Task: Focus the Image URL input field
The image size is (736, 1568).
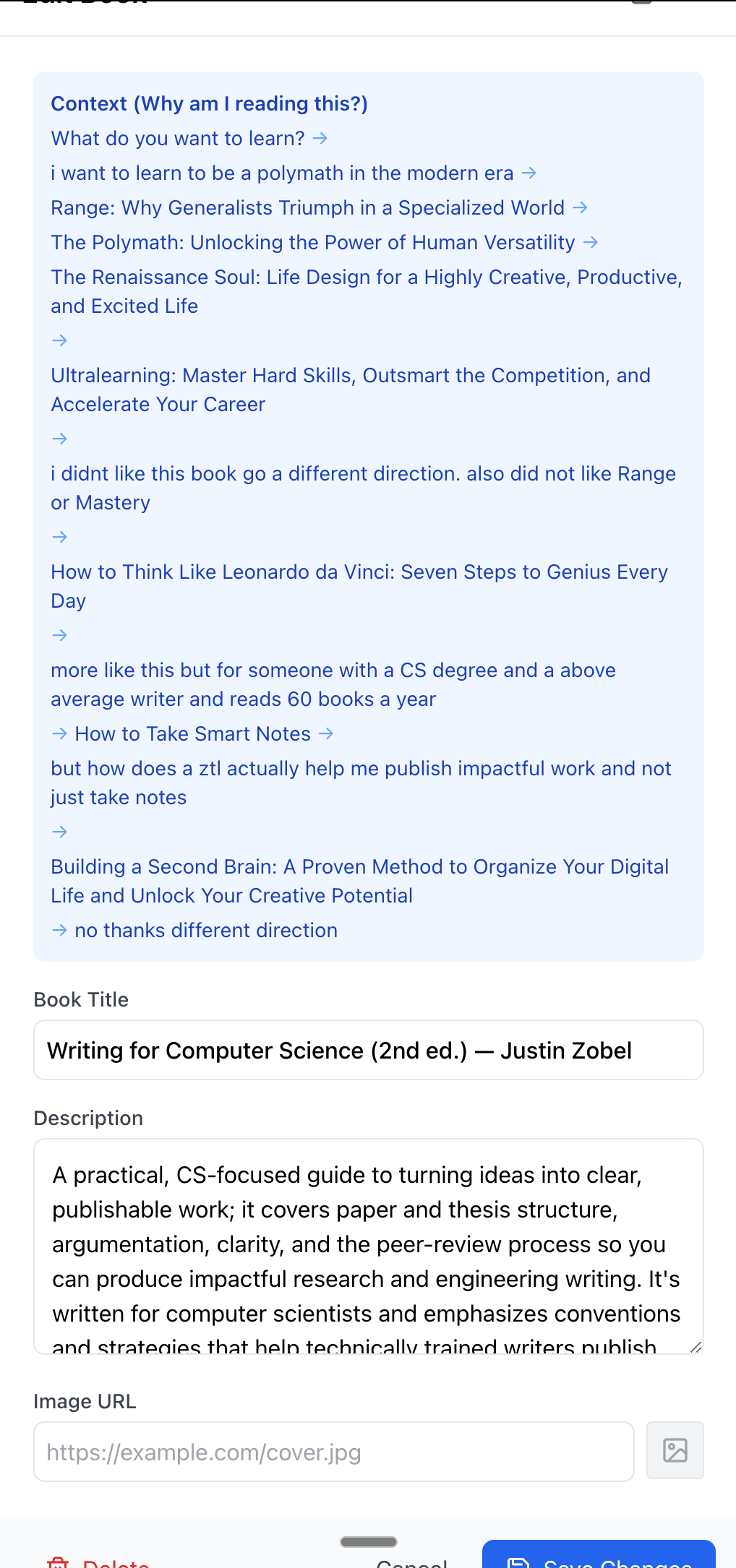Action: [x=333, y=1452]
